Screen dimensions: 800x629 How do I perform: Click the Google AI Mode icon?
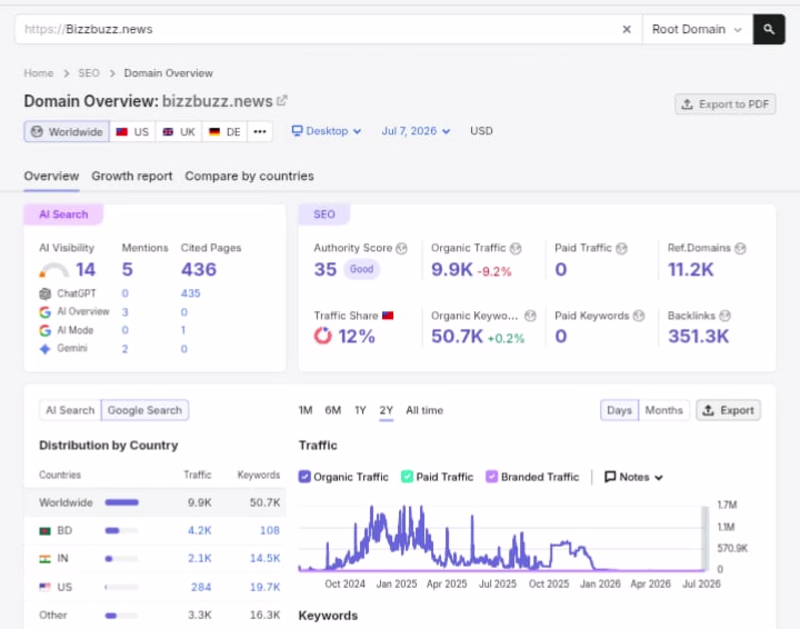click(45, 331)
